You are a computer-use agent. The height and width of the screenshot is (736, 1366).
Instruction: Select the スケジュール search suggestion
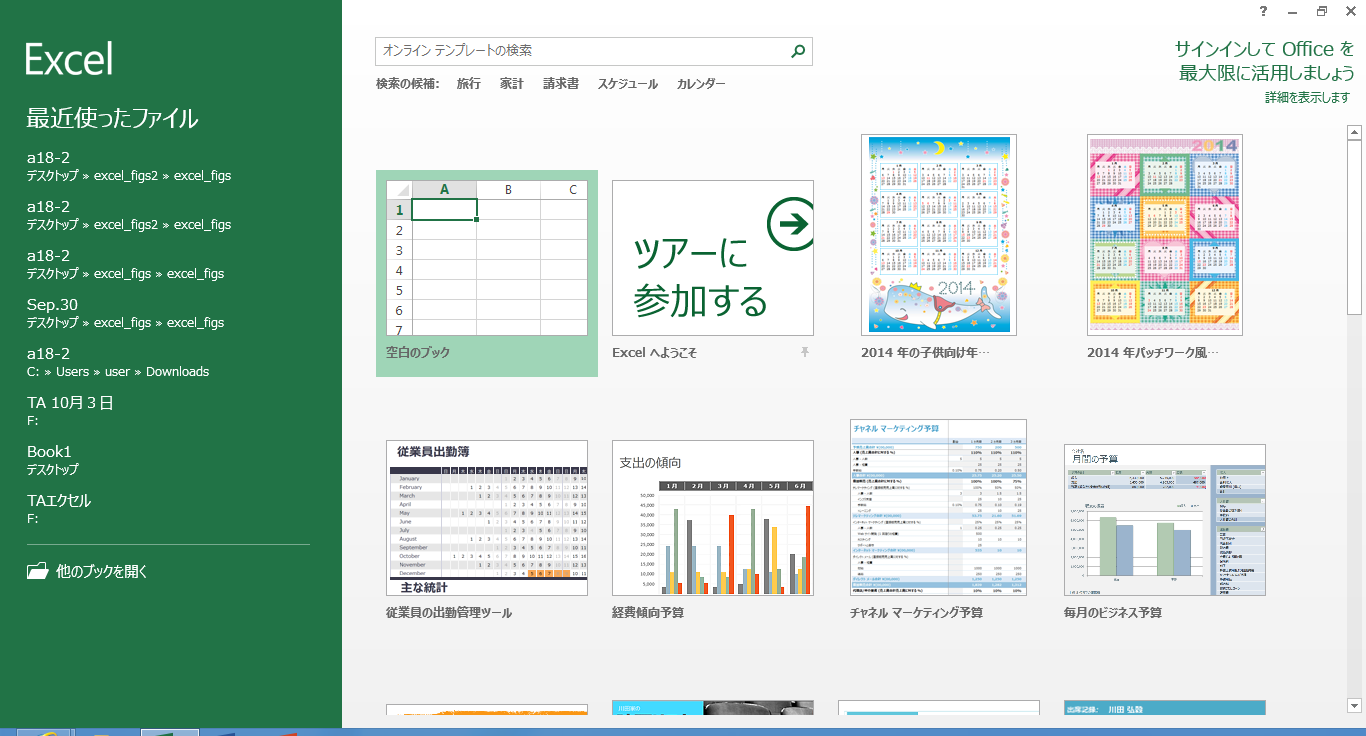(628, 84)
